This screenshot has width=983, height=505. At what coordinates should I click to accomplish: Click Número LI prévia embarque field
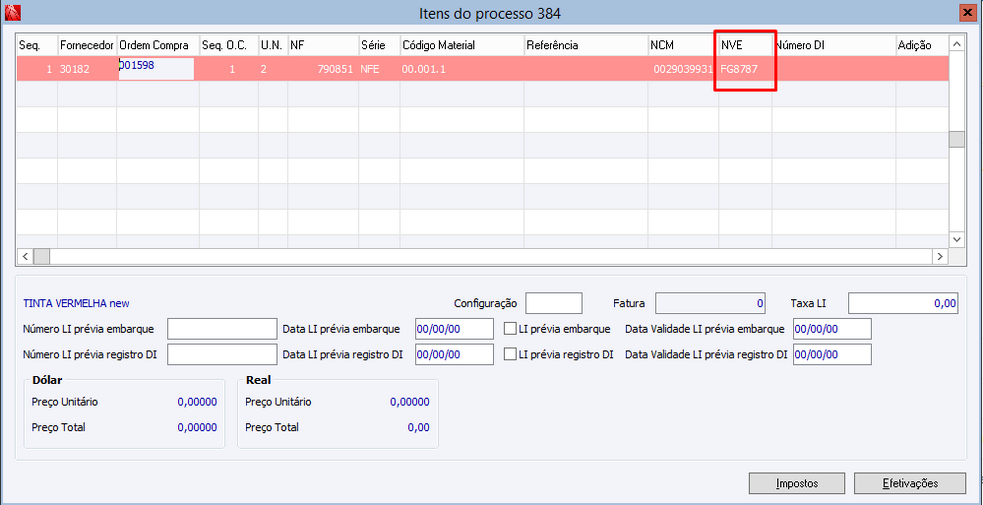(222, 328)
